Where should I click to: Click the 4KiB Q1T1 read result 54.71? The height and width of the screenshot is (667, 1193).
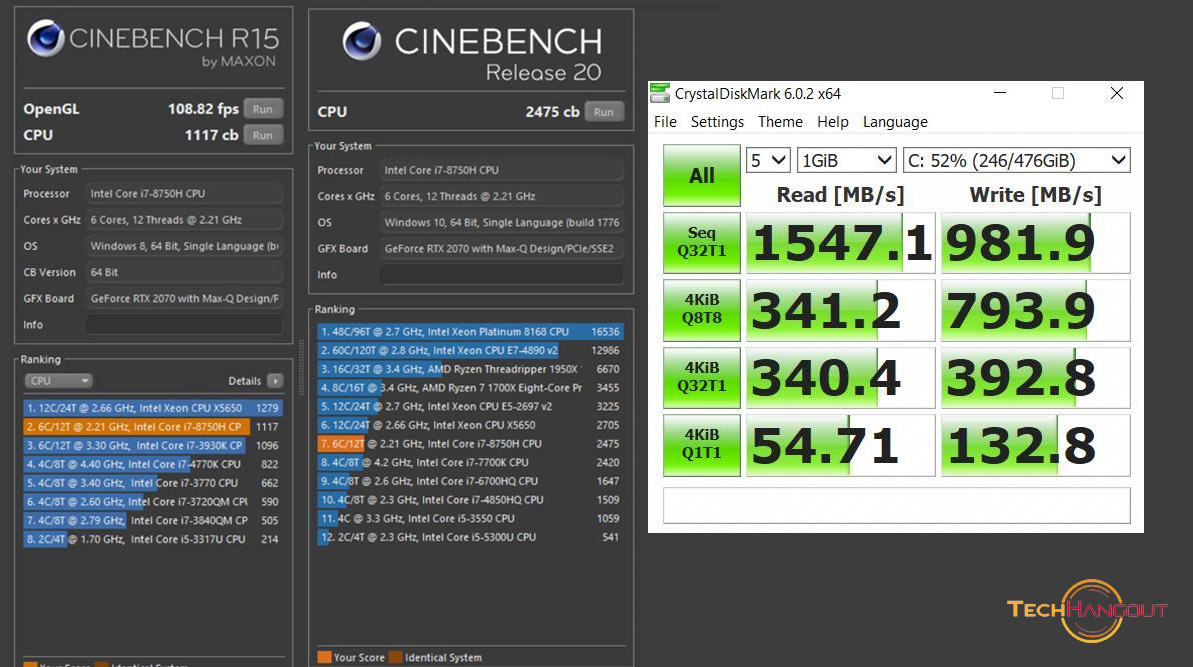pyautogui.click(x=840, y=445)
